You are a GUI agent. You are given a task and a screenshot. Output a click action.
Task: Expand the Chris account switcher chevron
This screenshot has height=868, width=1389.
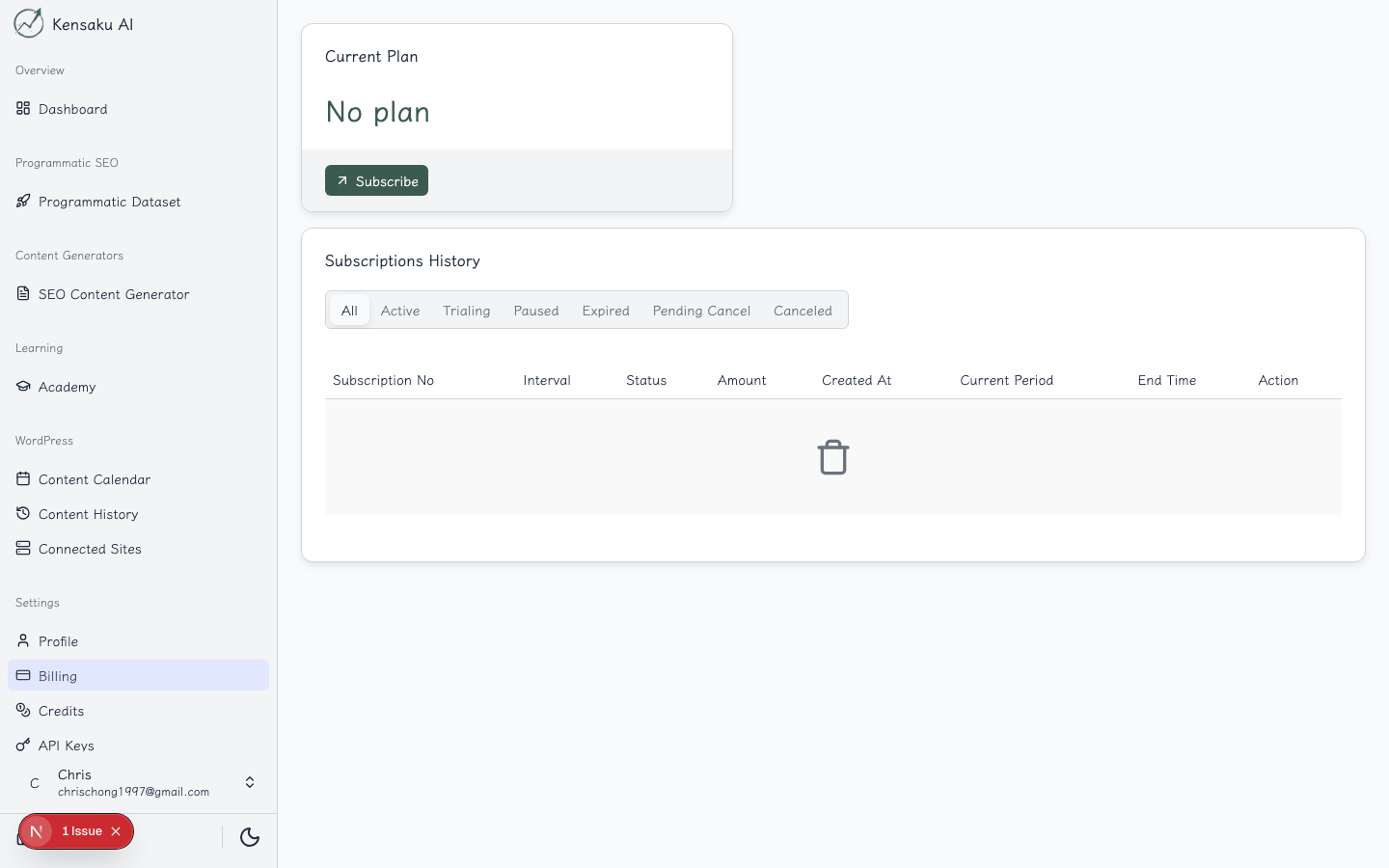pyautogui.click(x=250, y=782)
